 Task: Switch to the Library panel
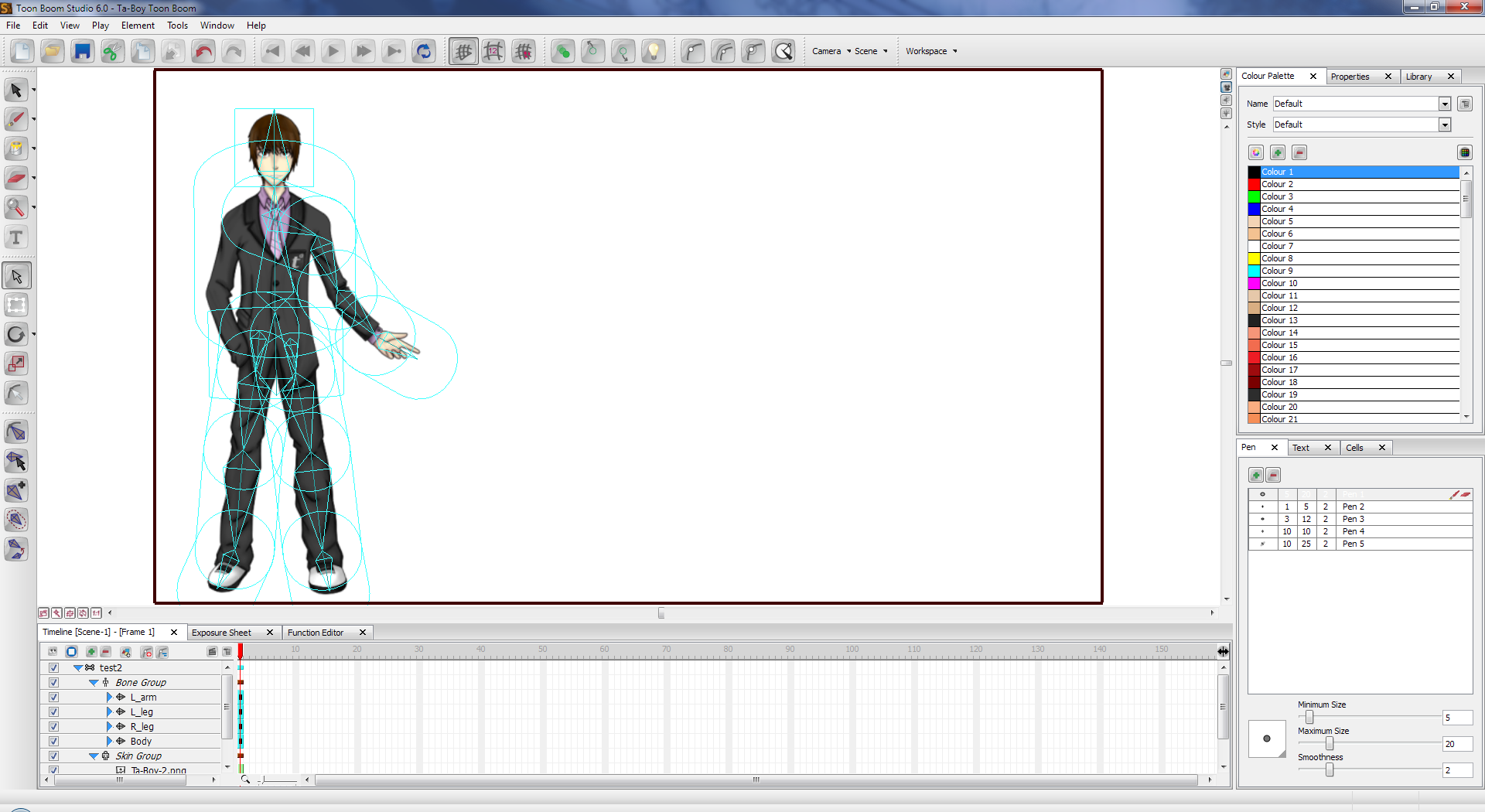[x=1418, y=76]
